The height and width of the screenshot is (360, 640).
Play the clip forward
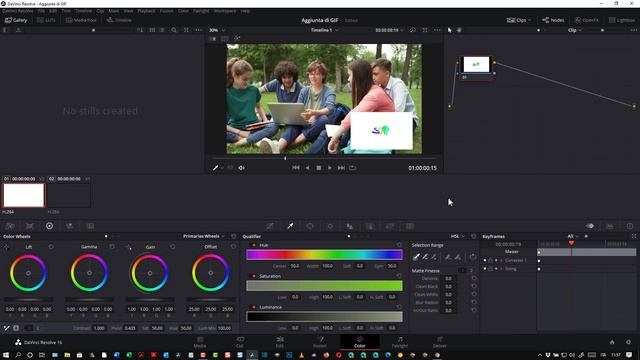pyautogui.click(x=329, y=168)
